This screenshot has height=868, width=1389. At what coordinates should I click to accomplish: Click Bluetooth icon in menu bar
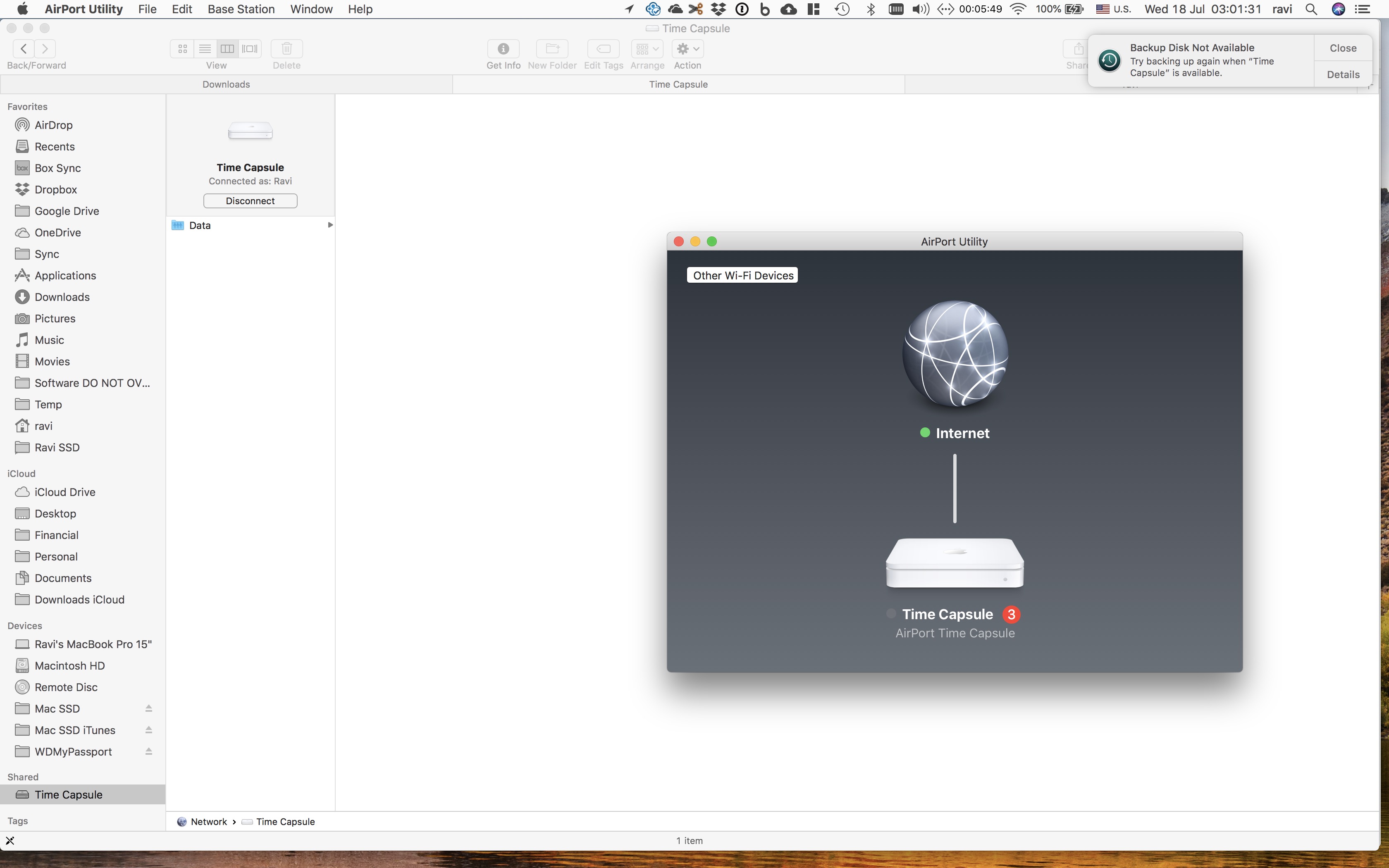871,9
